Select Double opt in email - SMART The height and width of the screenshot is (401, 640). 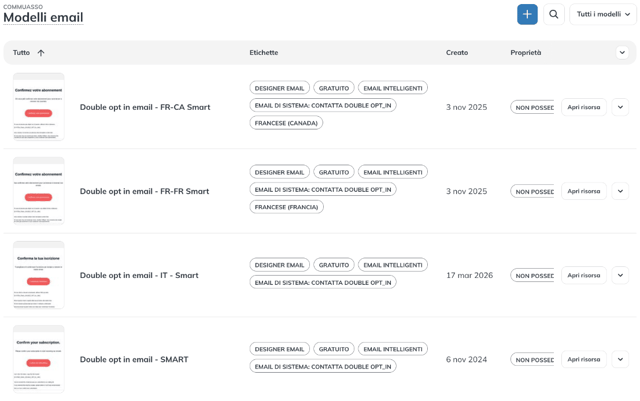click(x=134, y=360)
